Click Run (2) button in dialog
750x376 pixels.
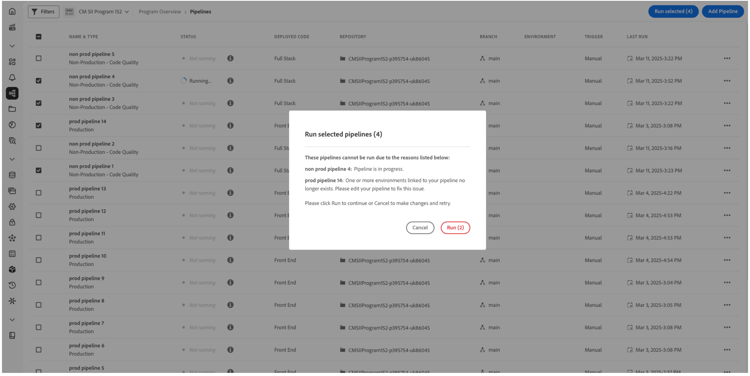pyautogui.click(x=455, y=228)
